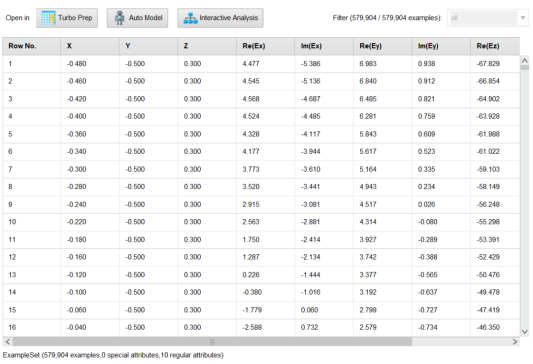Select Re(Ex) value 4.477

tap(251, 64)
